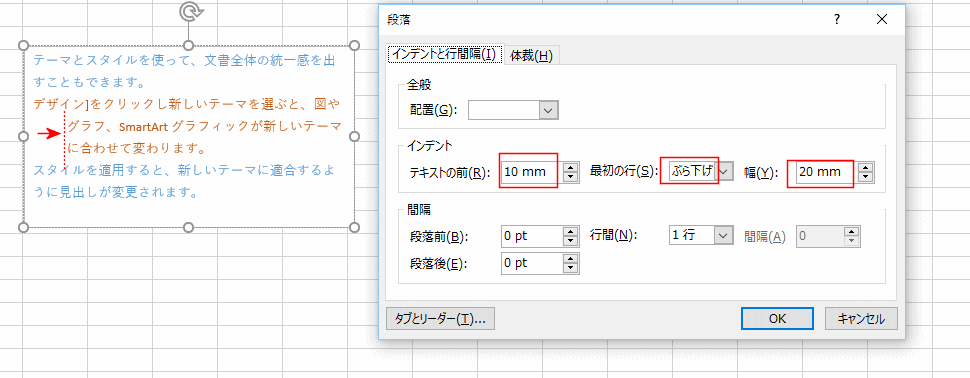970x378 pixels.
Task: Click the キャンセル button
Action: (861, 319)
